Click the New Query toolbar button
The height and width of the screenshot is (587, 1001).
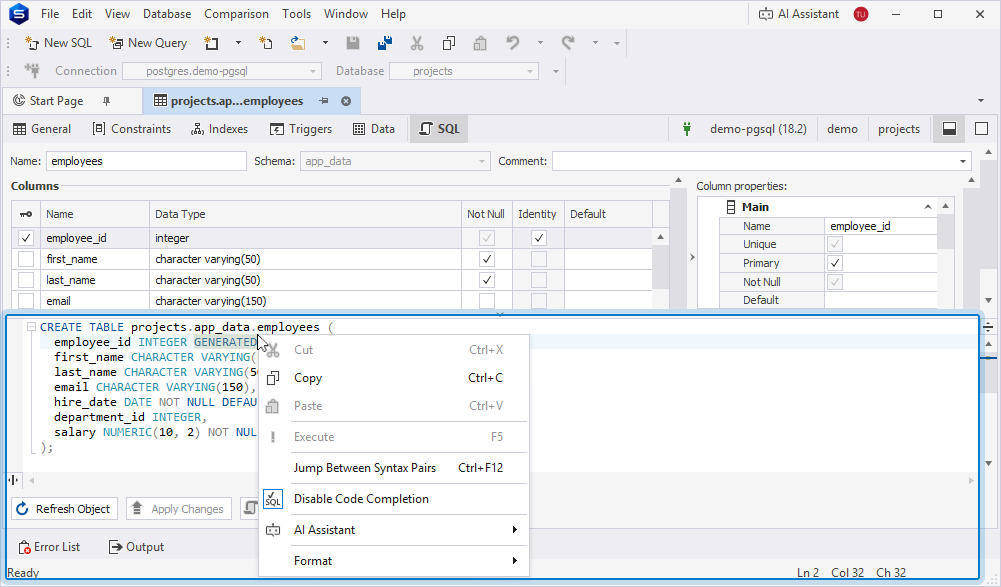[x=148, y=43]
